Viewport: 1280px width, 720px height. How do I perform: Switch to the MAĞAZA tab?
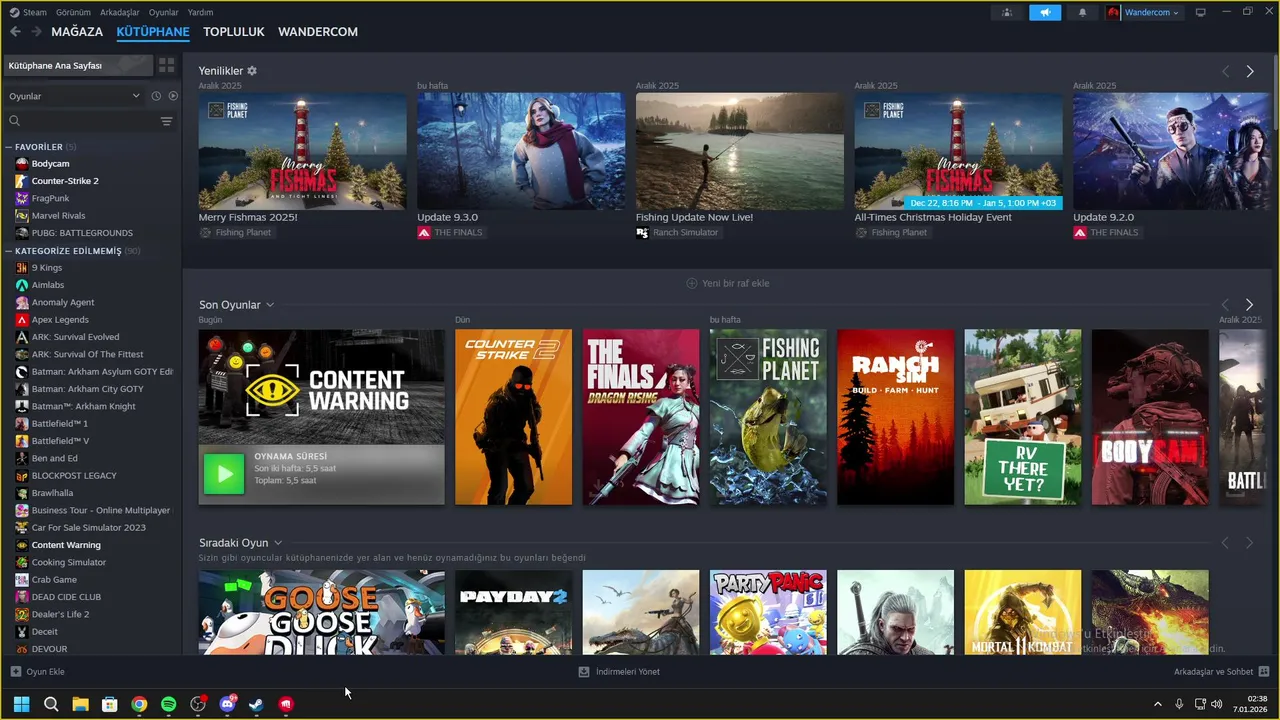click(77, 32)
